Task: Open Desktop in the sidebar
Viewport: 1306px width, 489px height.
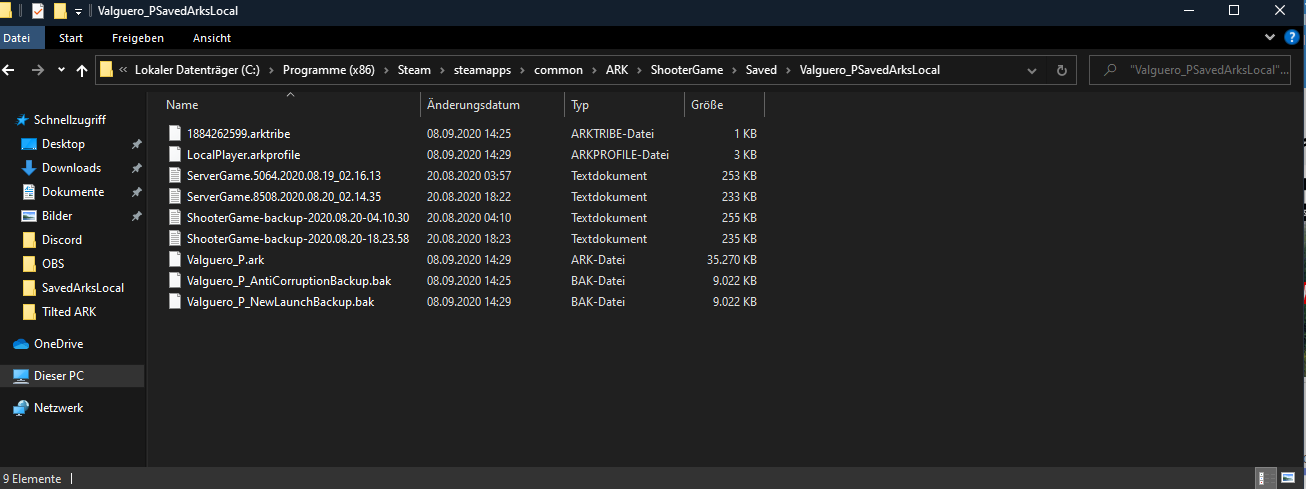Action: click(x=63, y=144)
